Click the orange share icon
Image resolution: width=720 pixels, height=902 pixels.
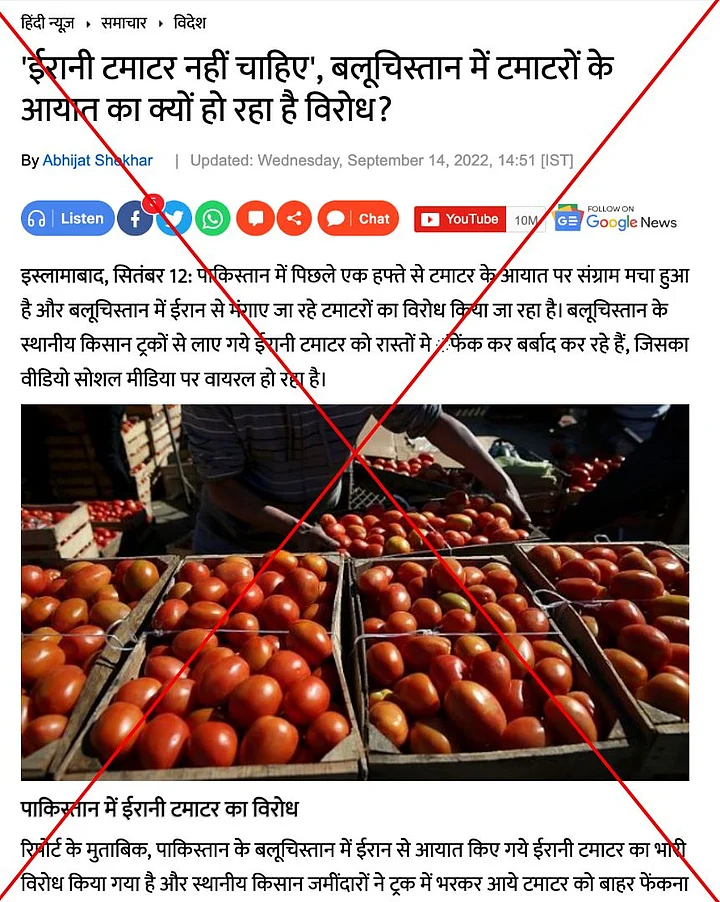pyautogui.click(x=294, y=219)
